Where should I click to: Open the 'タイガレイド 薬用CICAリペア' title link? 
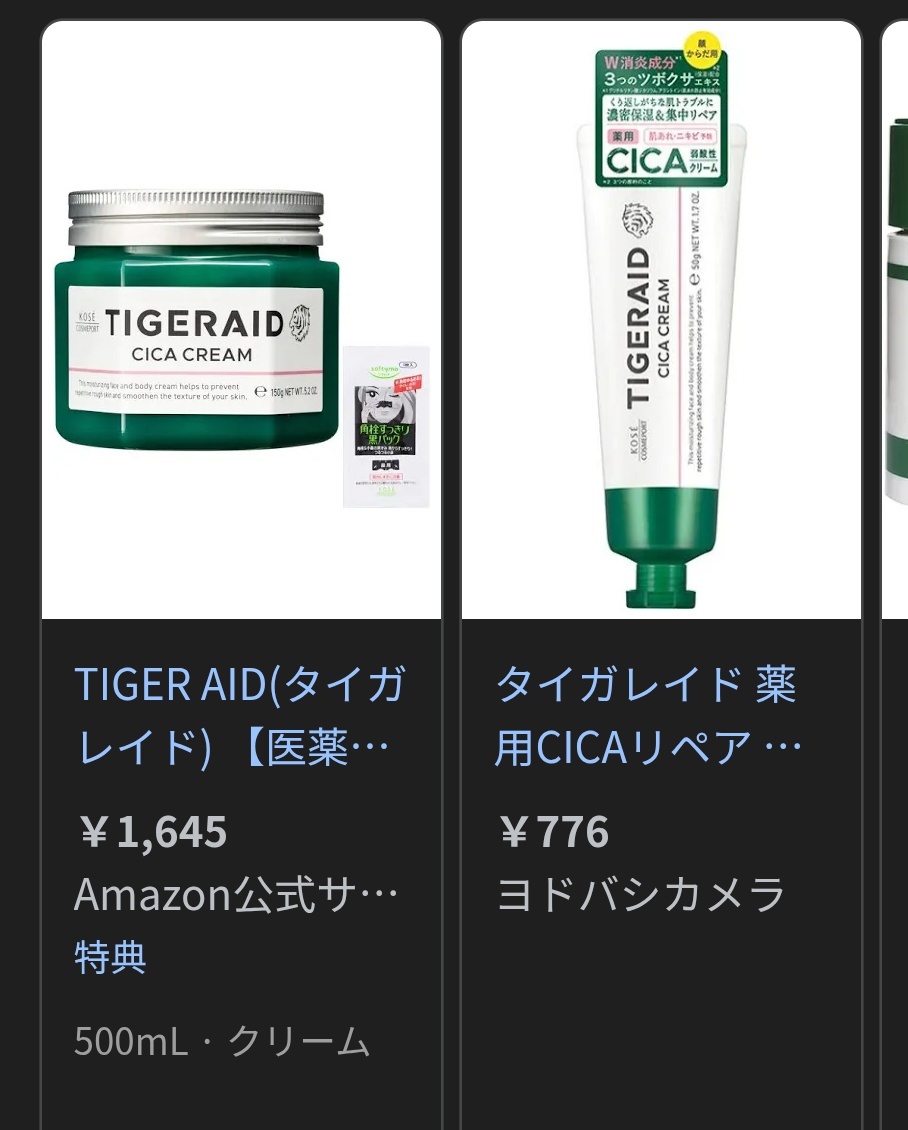tap(648, 716)
